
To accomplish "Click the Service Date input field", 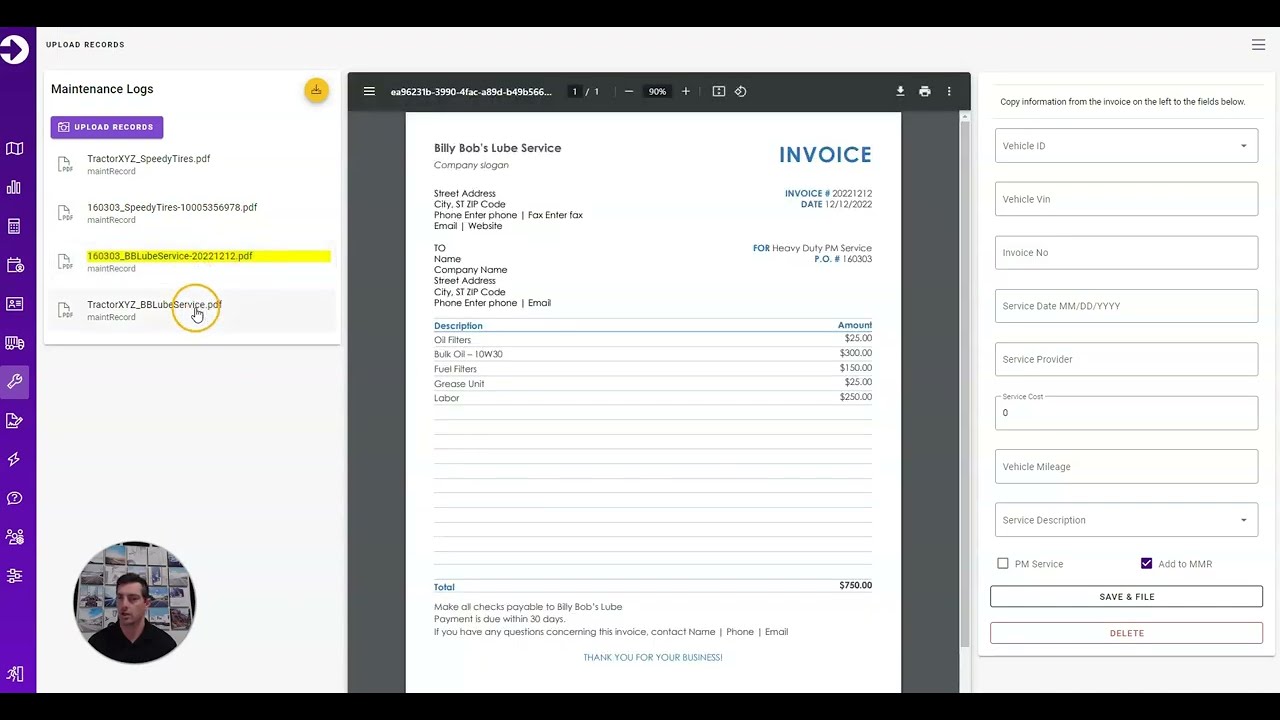I will click(1126, 306).
